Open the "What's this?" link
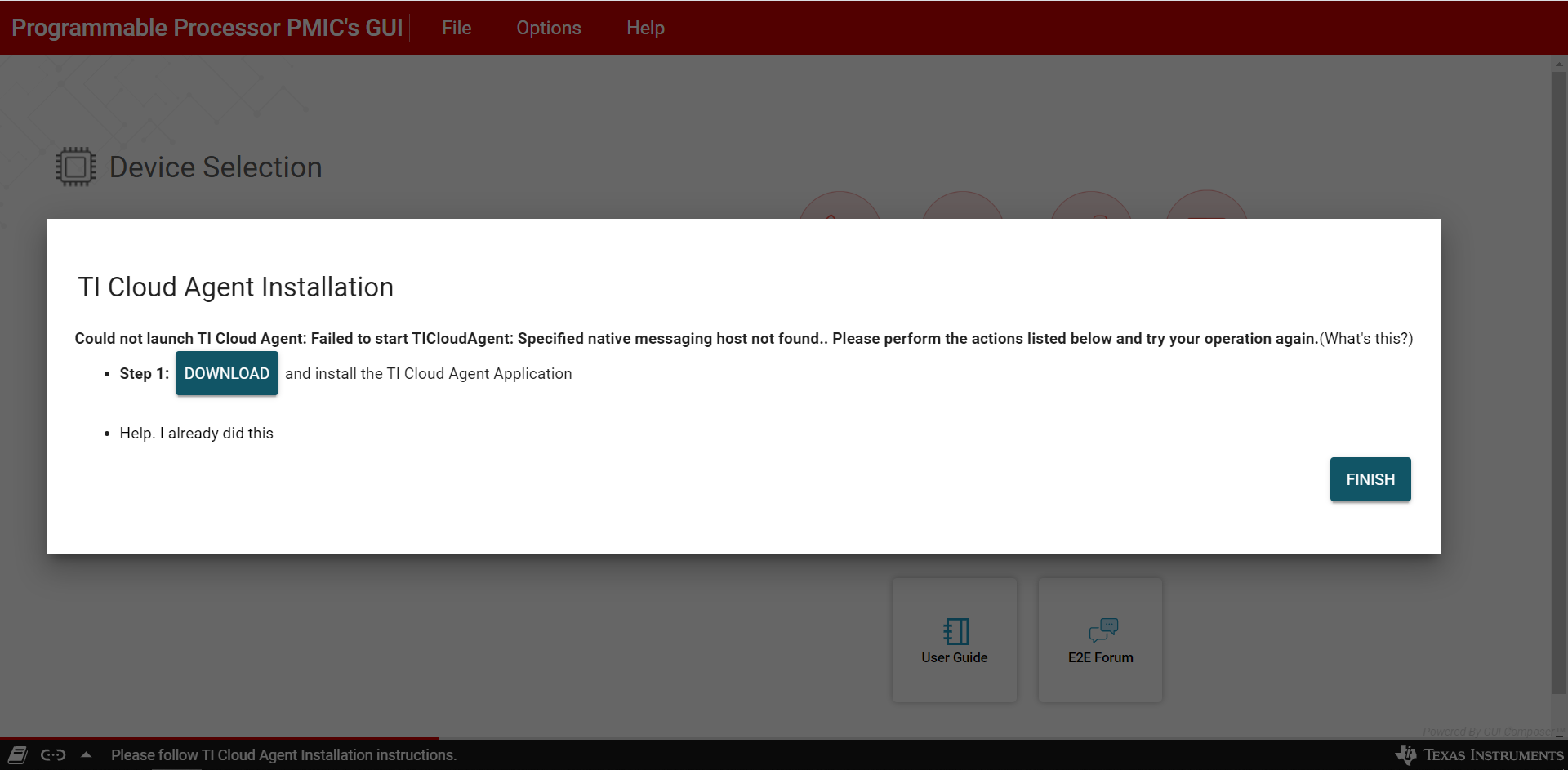 click(1366, 338)
